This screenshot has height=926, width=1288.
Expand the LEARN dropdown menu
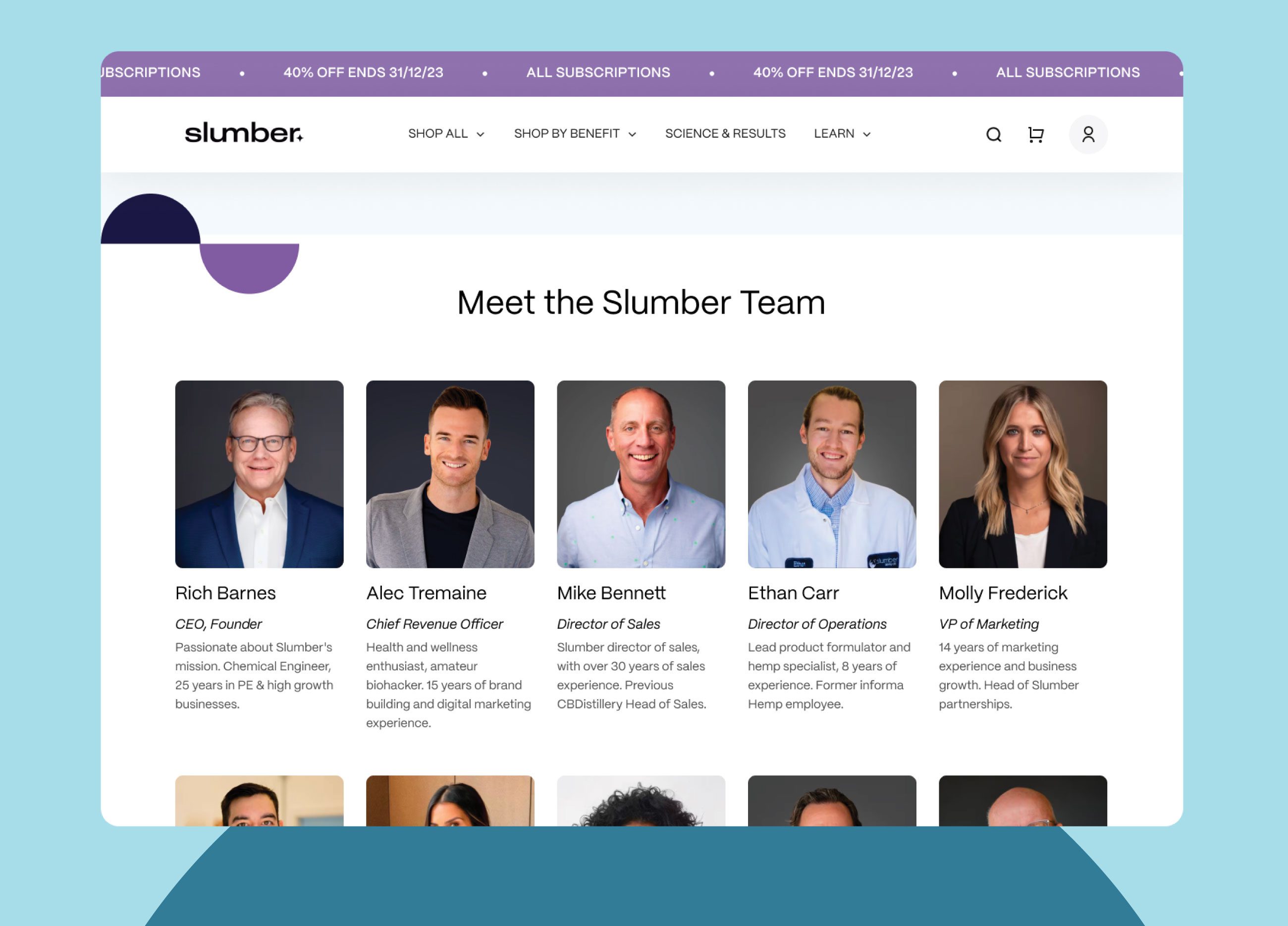(x=842, y=133)
